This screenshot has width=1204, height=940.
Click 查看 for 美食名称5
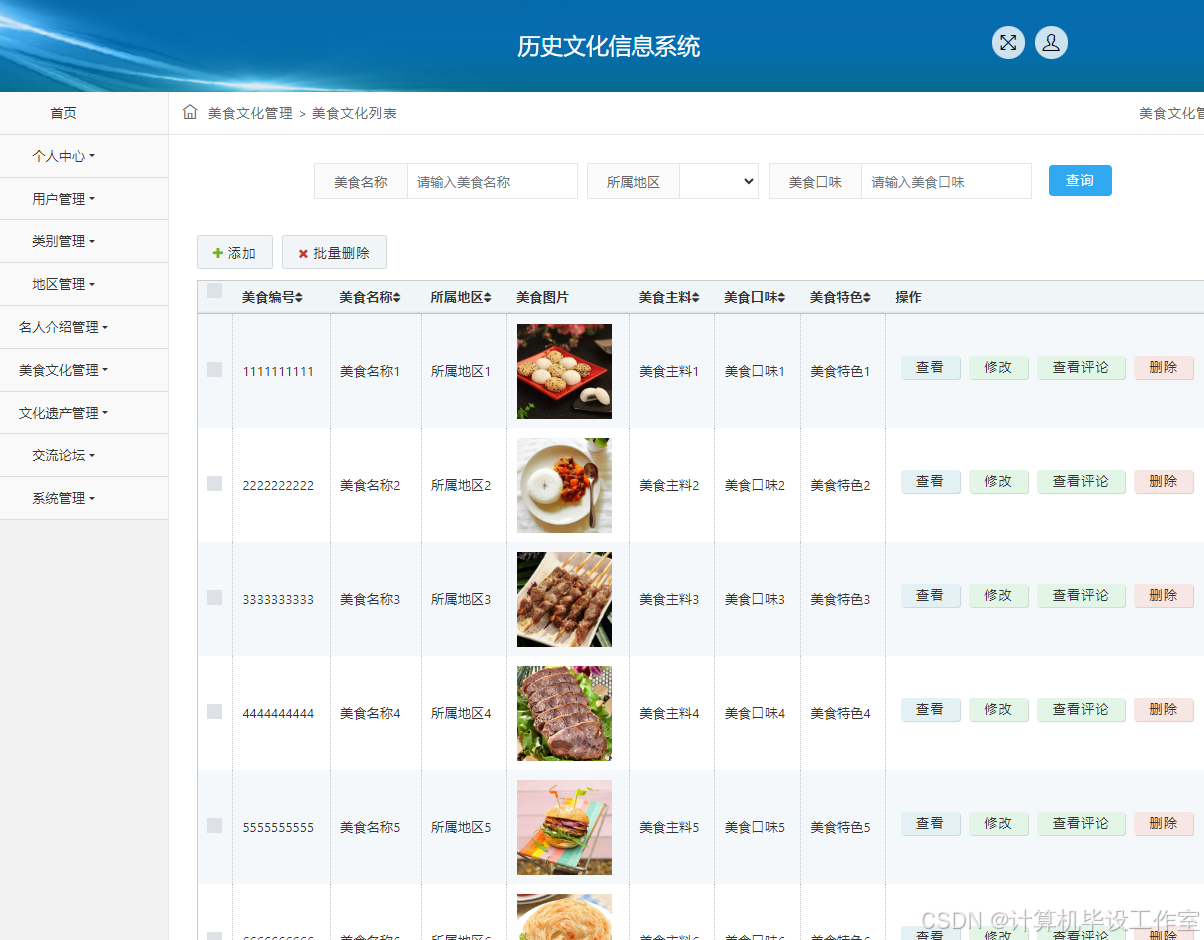931,824
